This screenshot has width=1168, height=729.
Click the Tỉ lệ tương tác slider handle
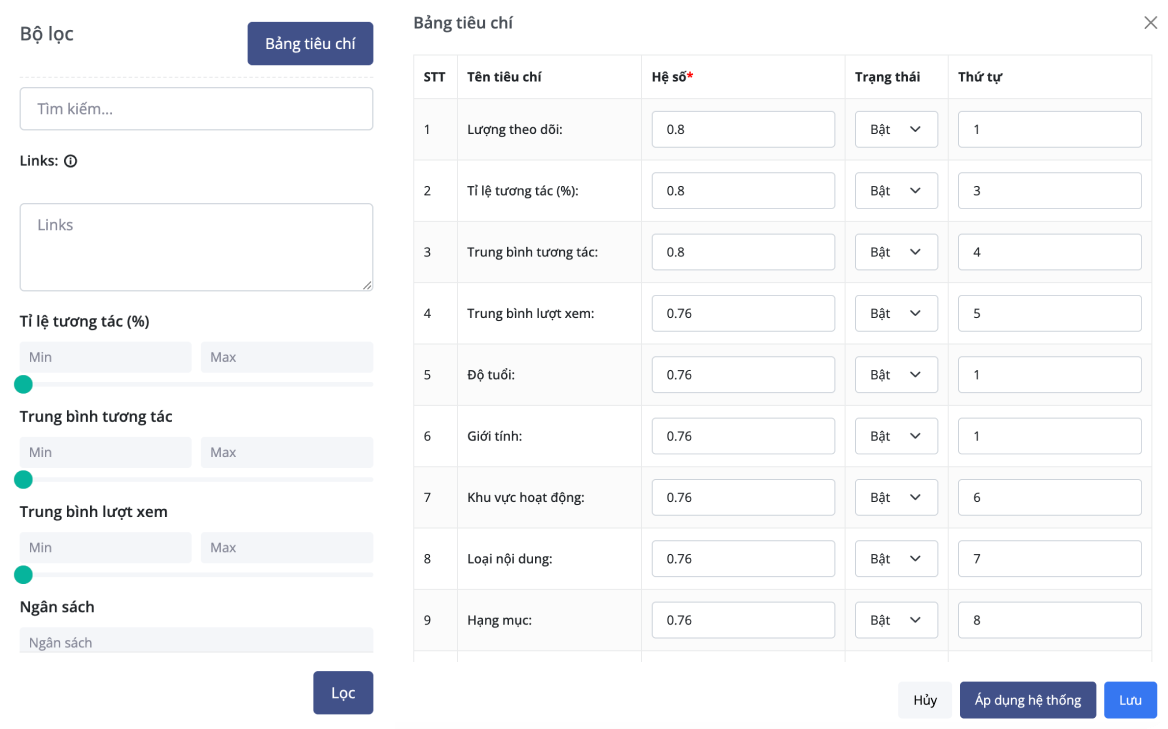click(23, 384)
